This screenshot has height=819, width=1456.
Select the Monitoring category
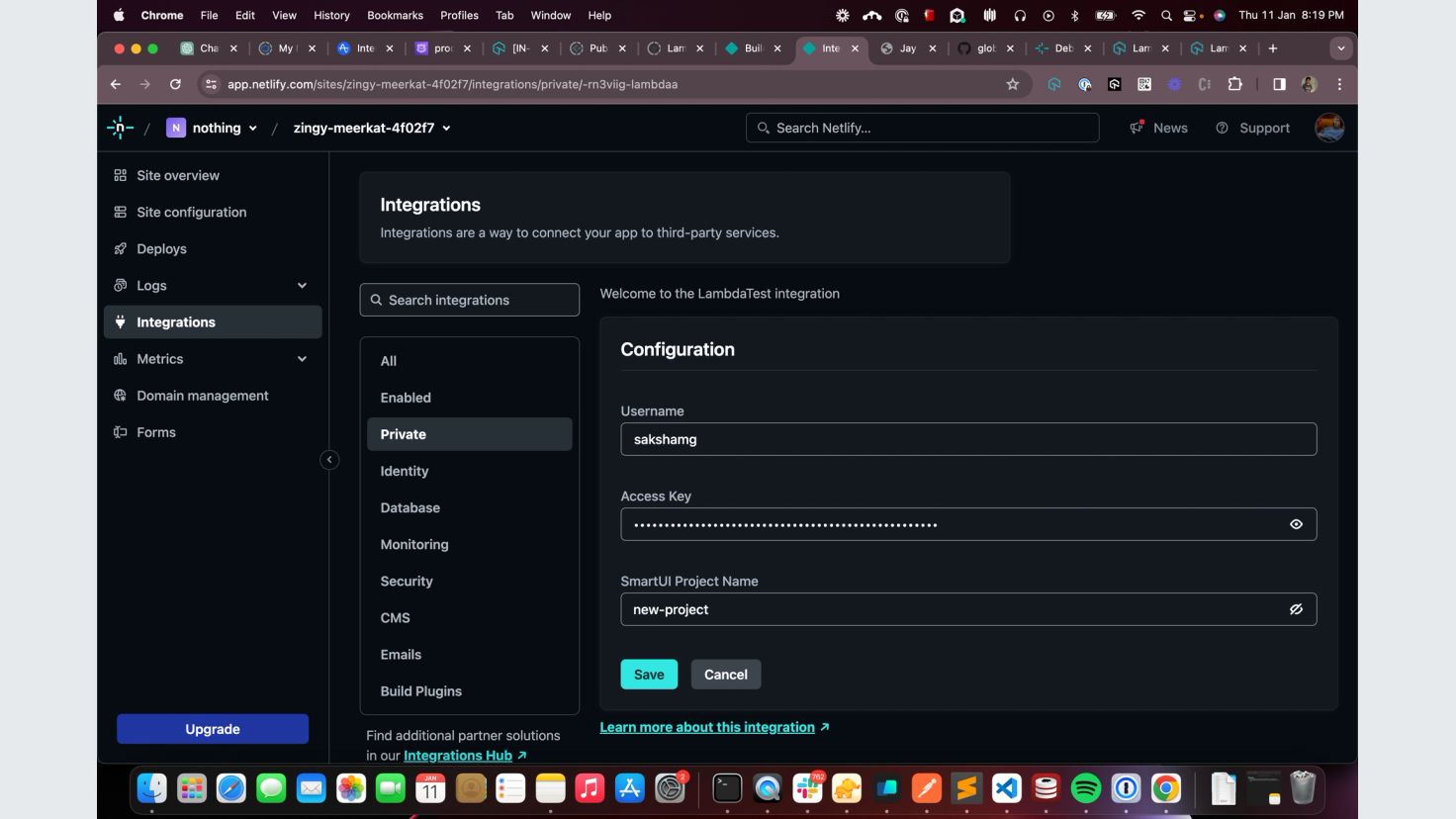coord(470,544)
